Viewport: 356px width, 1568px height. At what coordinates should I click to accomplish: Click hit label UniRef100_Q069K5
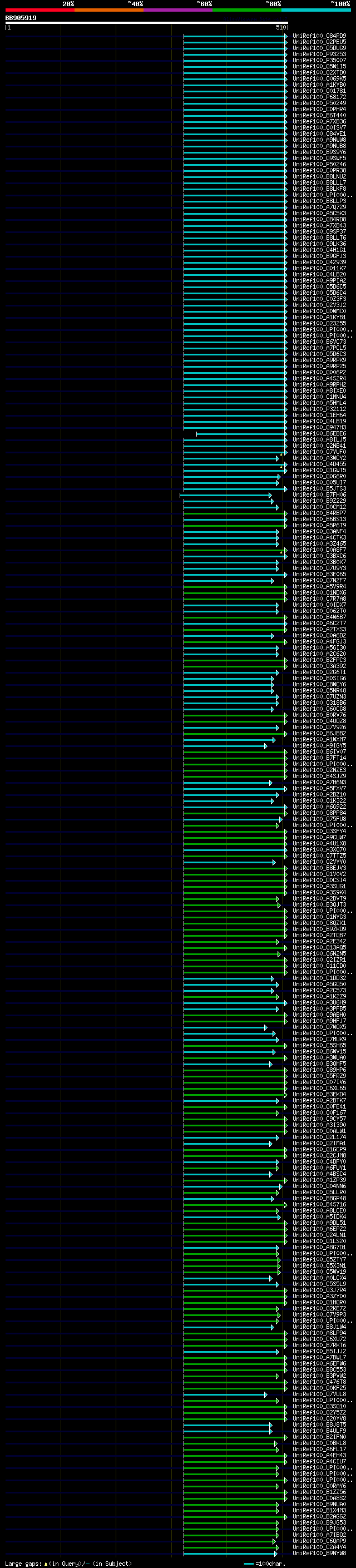point(319,78)
